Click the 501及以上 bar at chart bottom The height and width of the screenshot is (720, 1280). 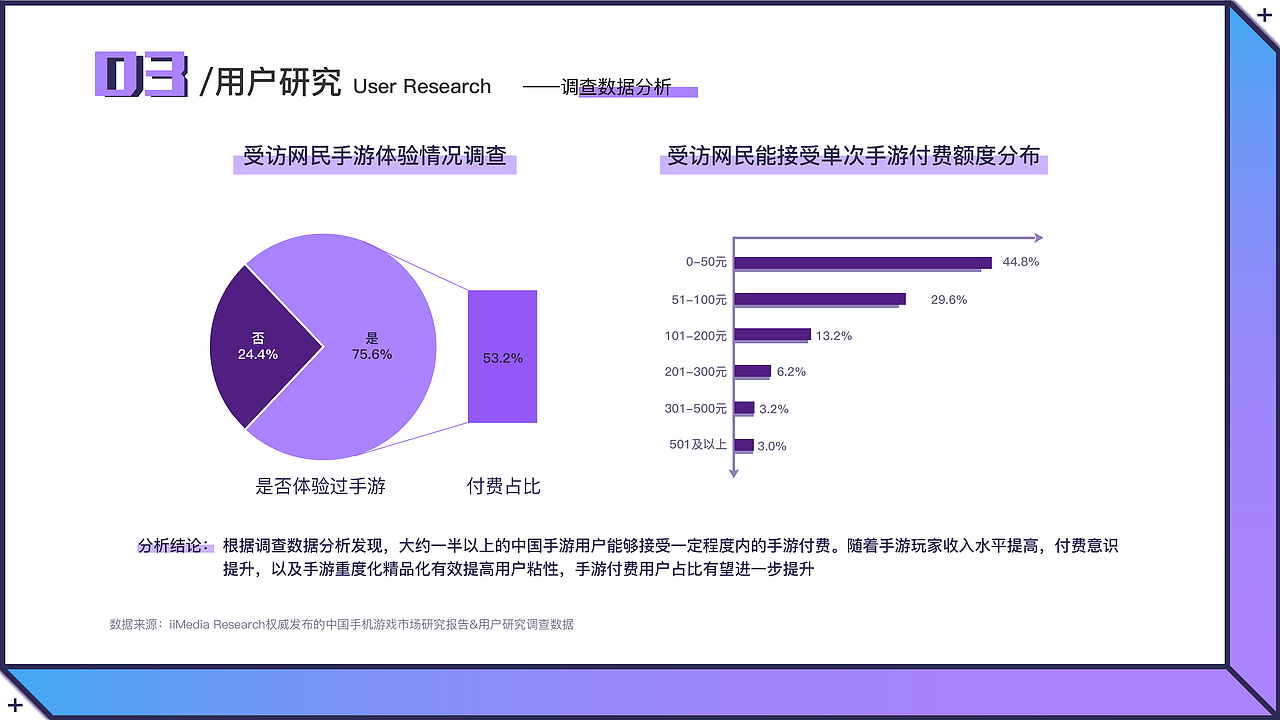click(x=742, y=445)
